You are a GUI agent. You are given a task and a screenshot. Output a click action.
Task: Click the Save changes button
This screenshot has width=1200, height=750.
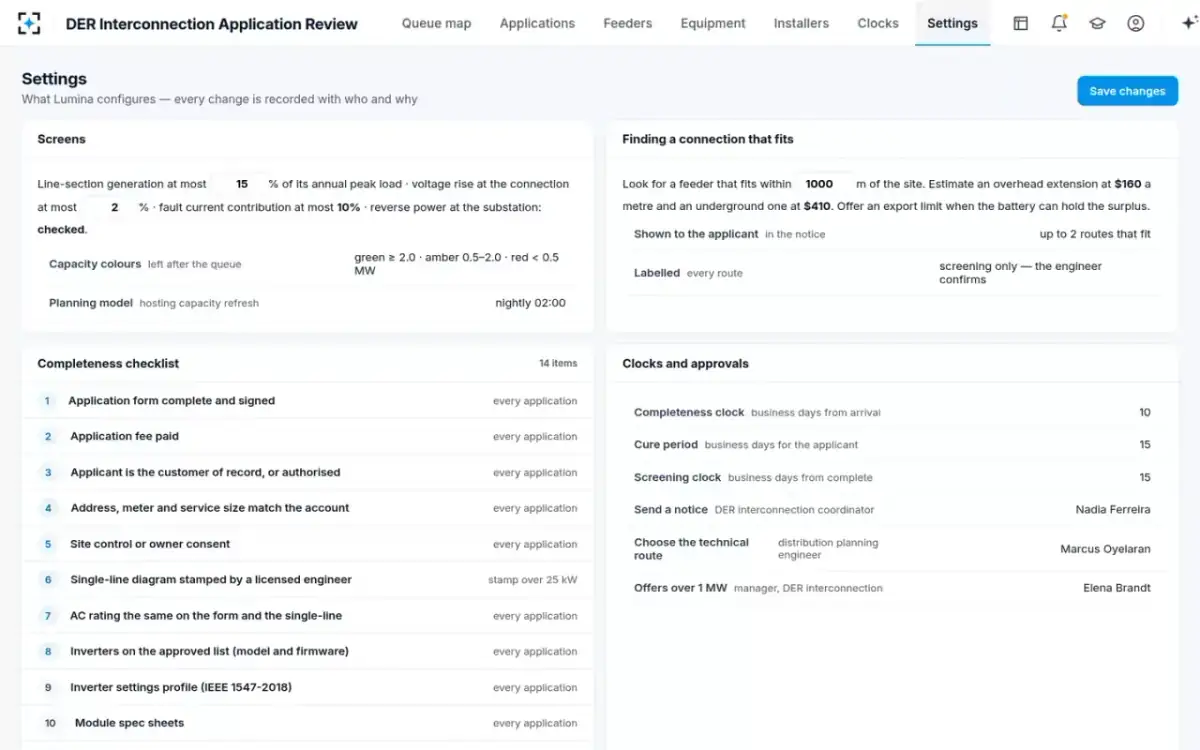coord(1127,91)
